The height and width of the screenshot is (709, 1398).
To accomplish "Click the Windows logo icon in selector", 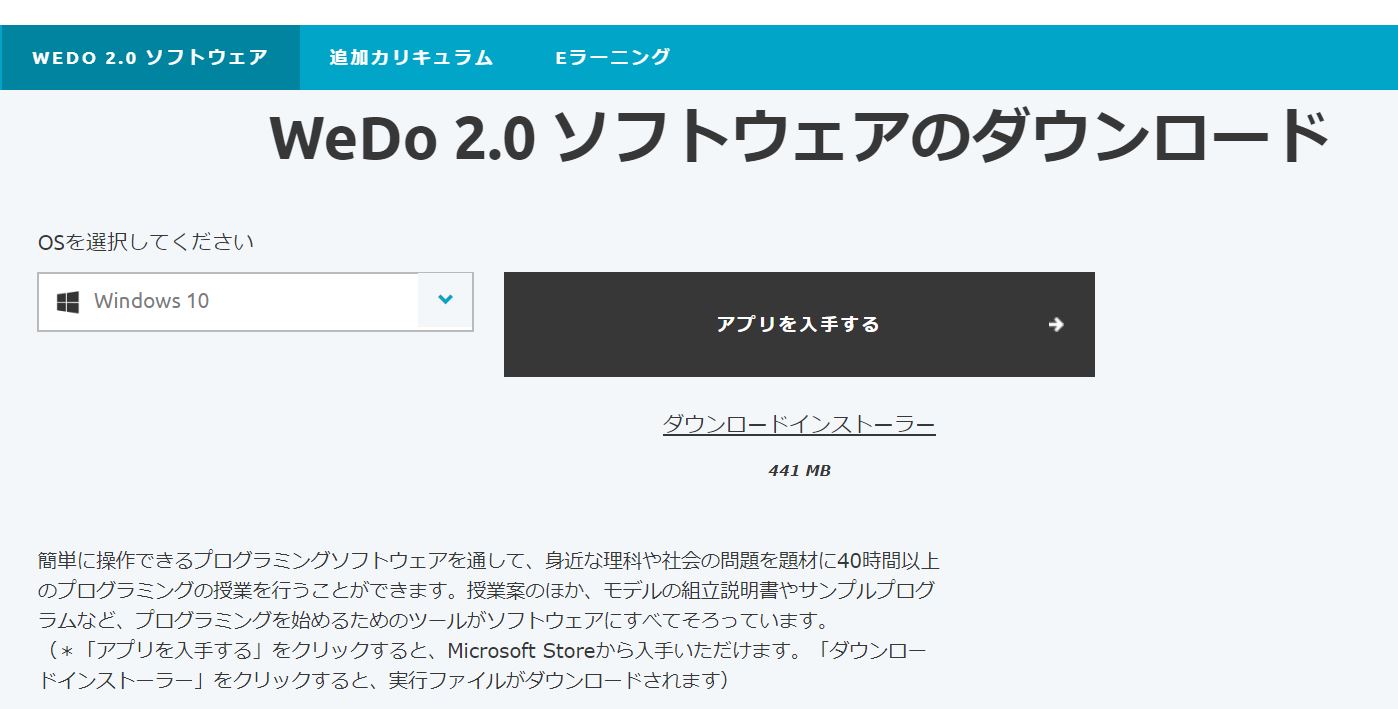I will click(68, 302).
